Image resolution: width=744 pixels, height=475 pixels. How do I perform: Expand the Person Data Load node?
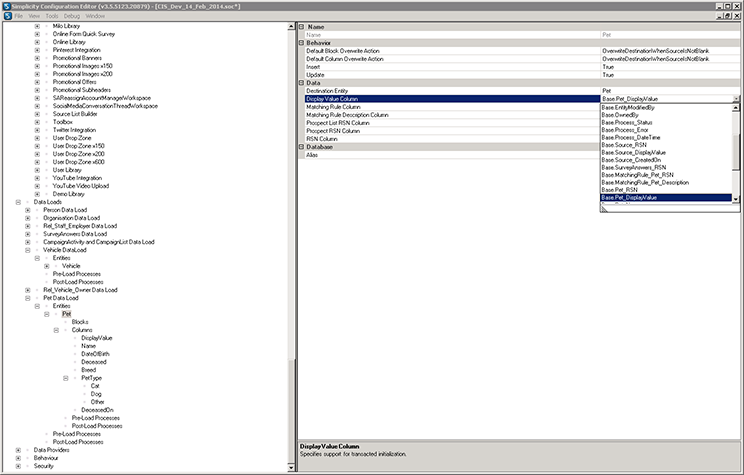(x=28, y=210)
